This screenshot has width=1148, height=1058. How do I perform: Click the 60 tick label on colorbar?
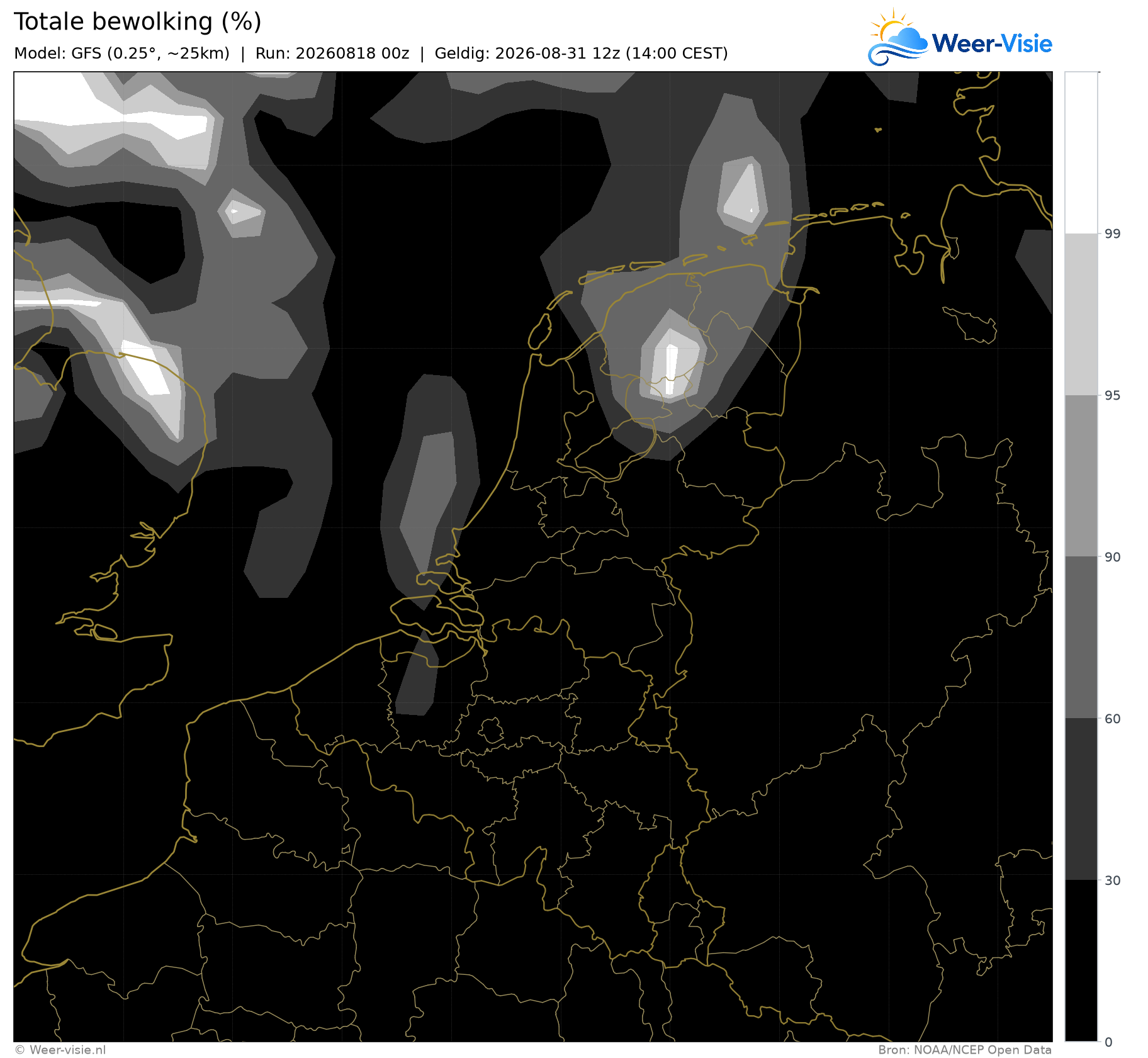coord(1113,719)
